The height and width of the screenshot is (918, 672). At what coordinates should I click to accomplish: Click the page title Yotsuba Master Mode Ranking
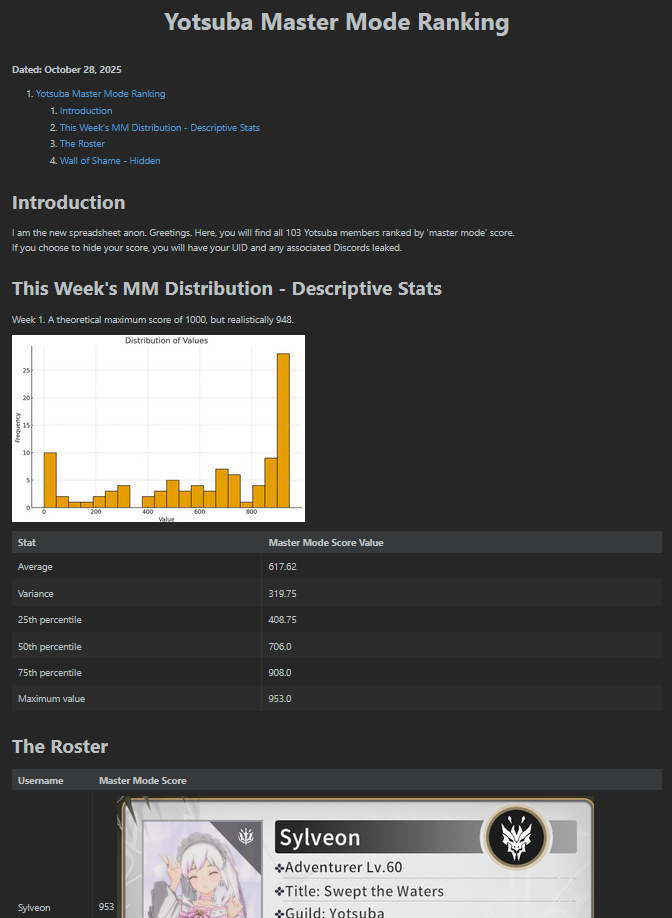pos(337,22)
